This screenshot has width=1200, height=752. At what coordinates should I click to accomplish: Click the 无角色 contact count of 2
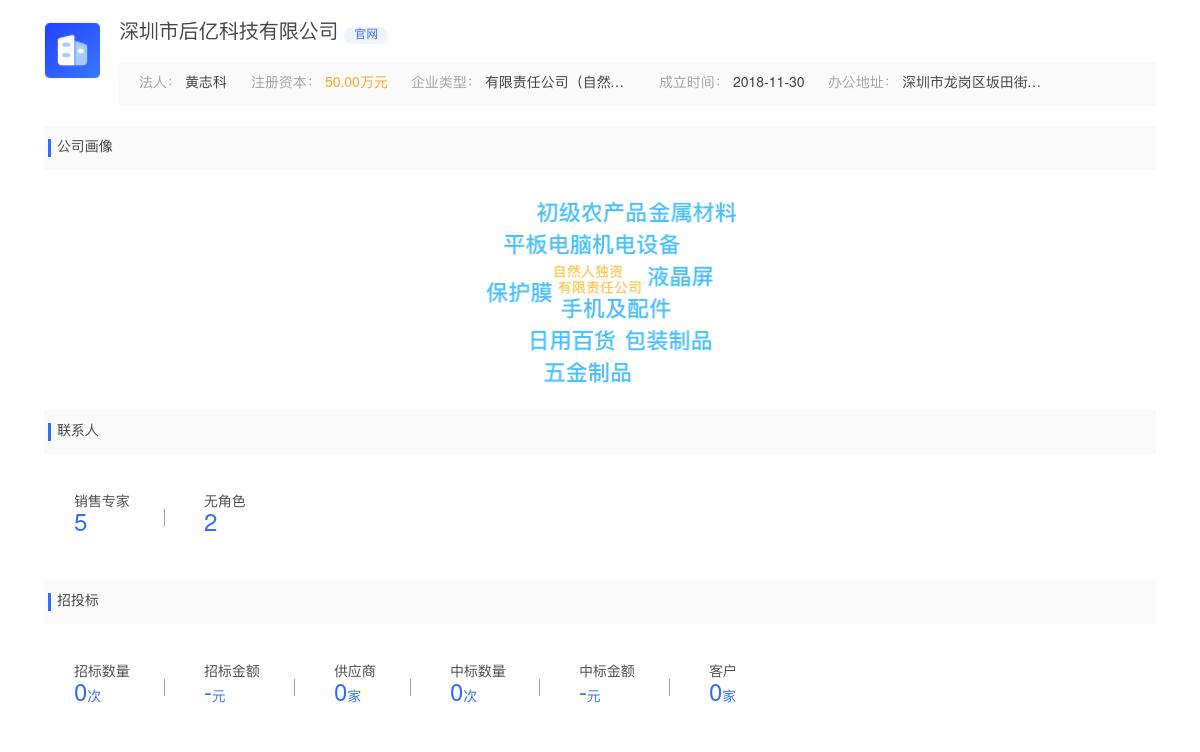click(210, 522)
